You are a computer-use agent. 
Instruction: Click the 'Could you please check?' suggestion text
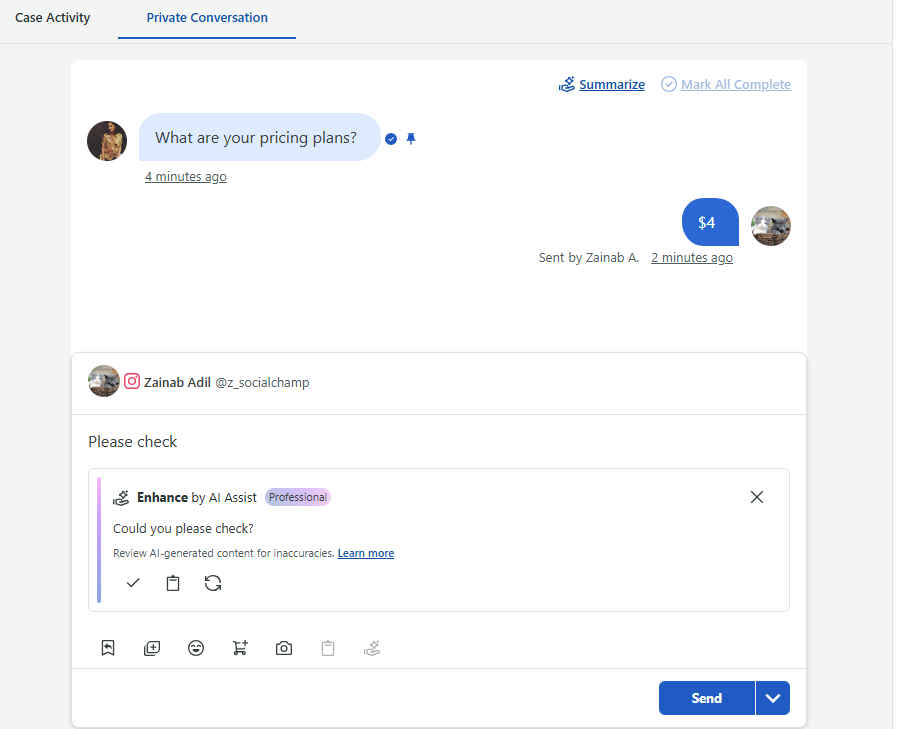(183, 529)
